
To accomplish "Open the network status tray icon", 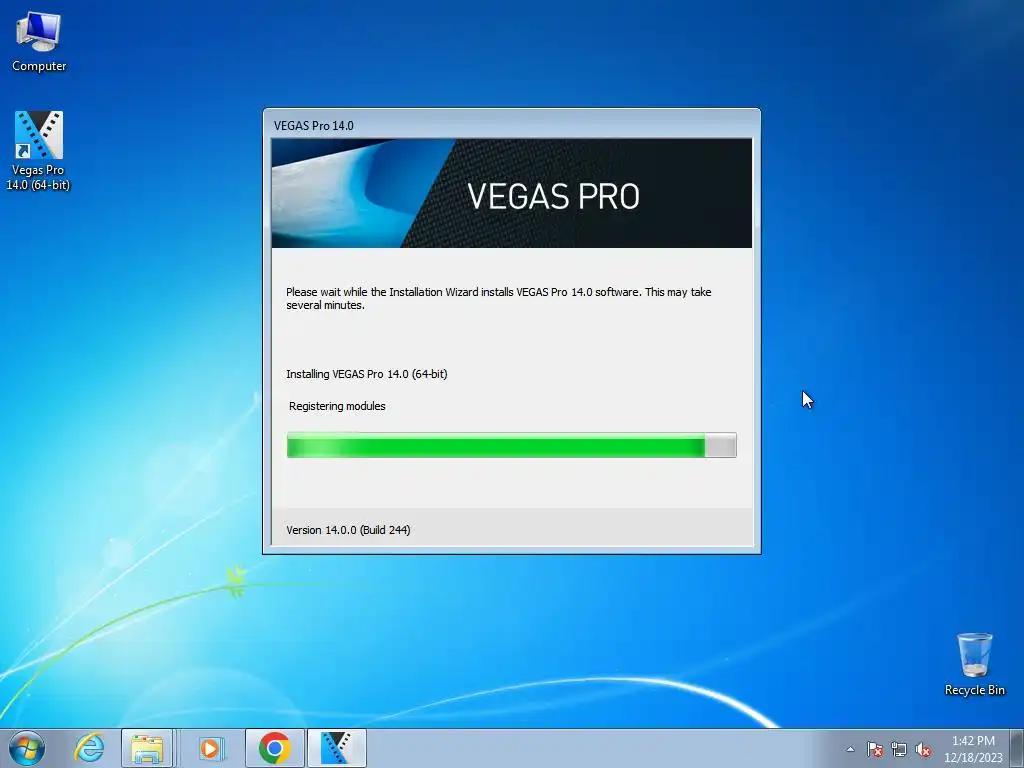I will coord(899,749).
